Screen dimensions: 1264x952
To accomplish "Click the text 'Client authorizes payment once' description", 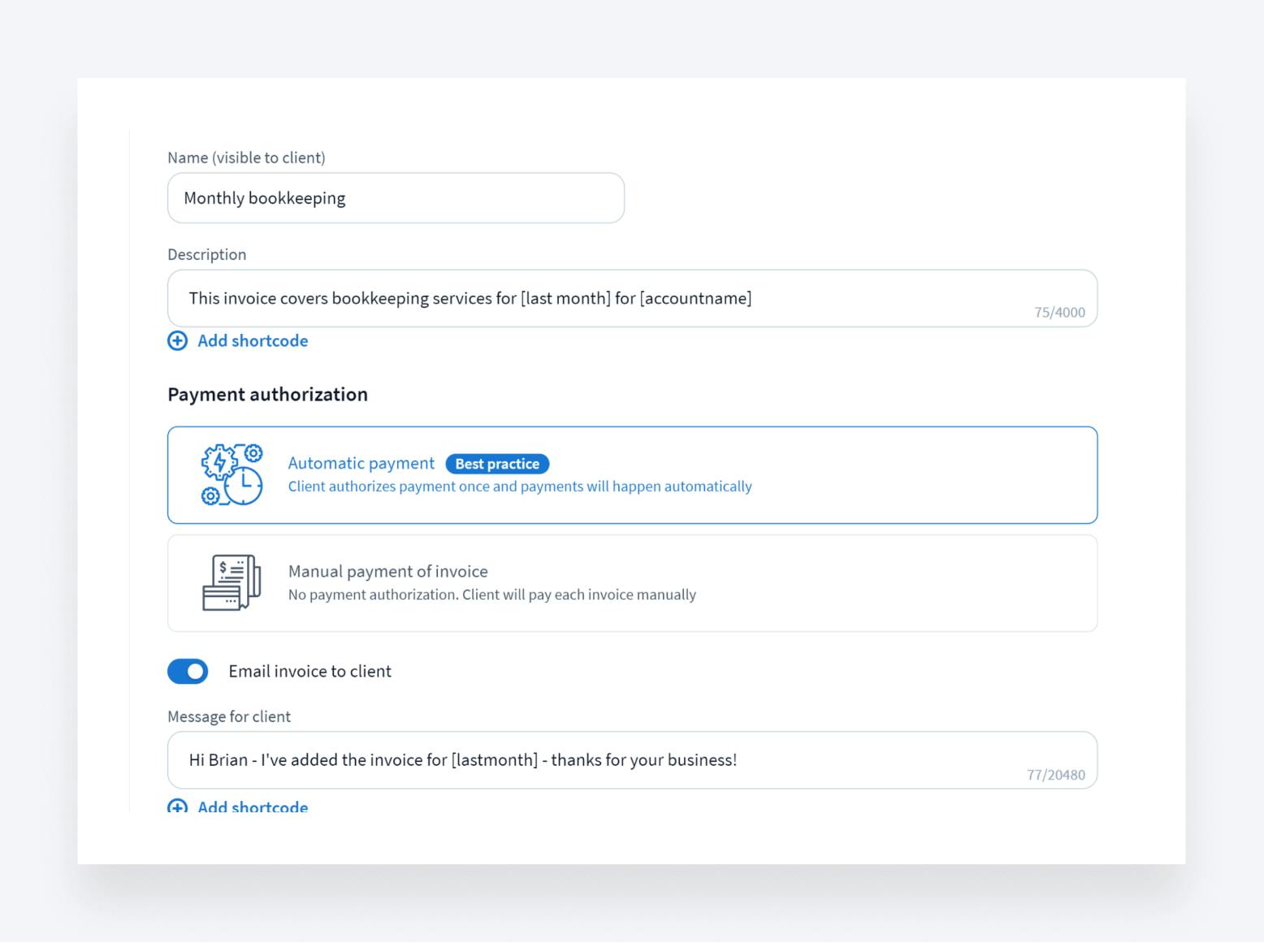I will point(520,487).
